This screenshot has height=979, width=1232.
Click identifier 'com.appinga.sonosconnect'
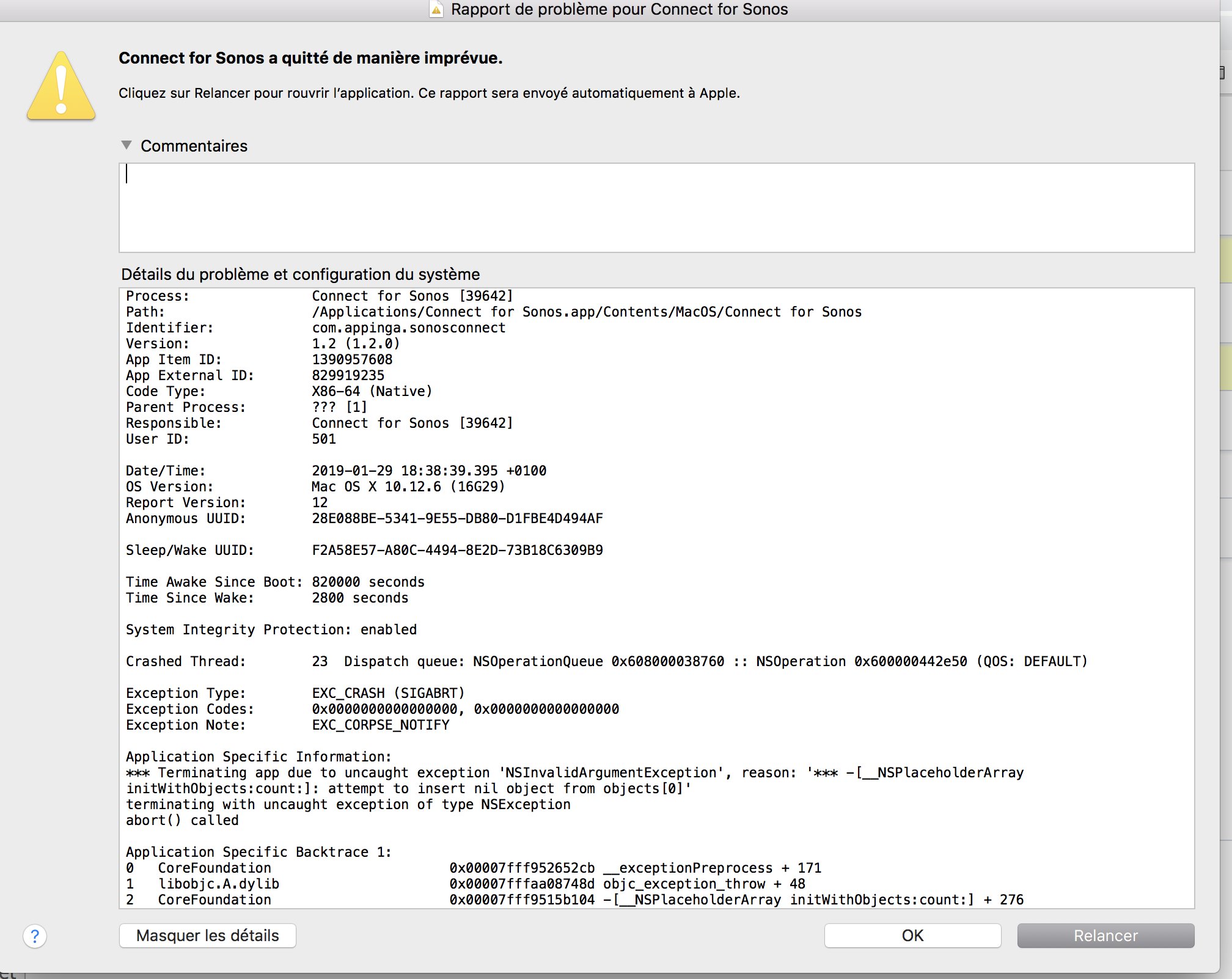click(409, 328)
